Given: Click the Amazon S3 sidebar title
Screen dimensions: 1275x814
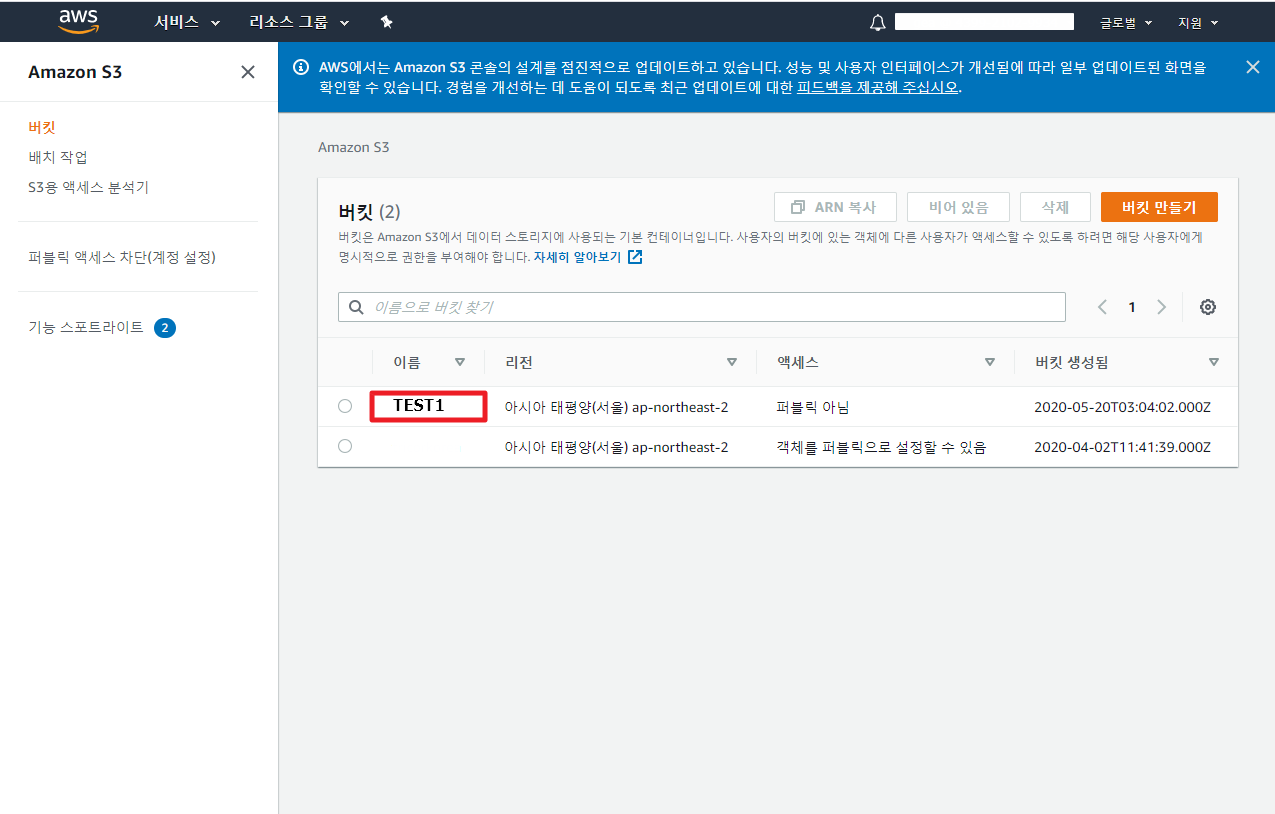Looking at the screenshot, I should click(x=75, y=72).
